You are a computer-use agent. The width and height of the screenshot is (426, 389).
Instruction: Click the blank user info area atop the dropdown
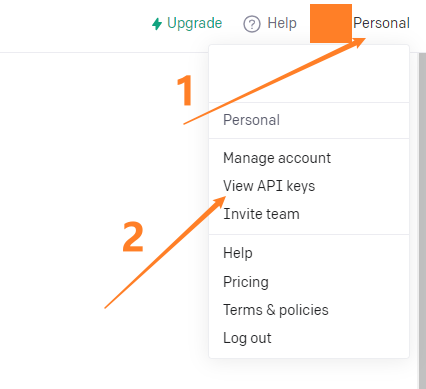309,74
